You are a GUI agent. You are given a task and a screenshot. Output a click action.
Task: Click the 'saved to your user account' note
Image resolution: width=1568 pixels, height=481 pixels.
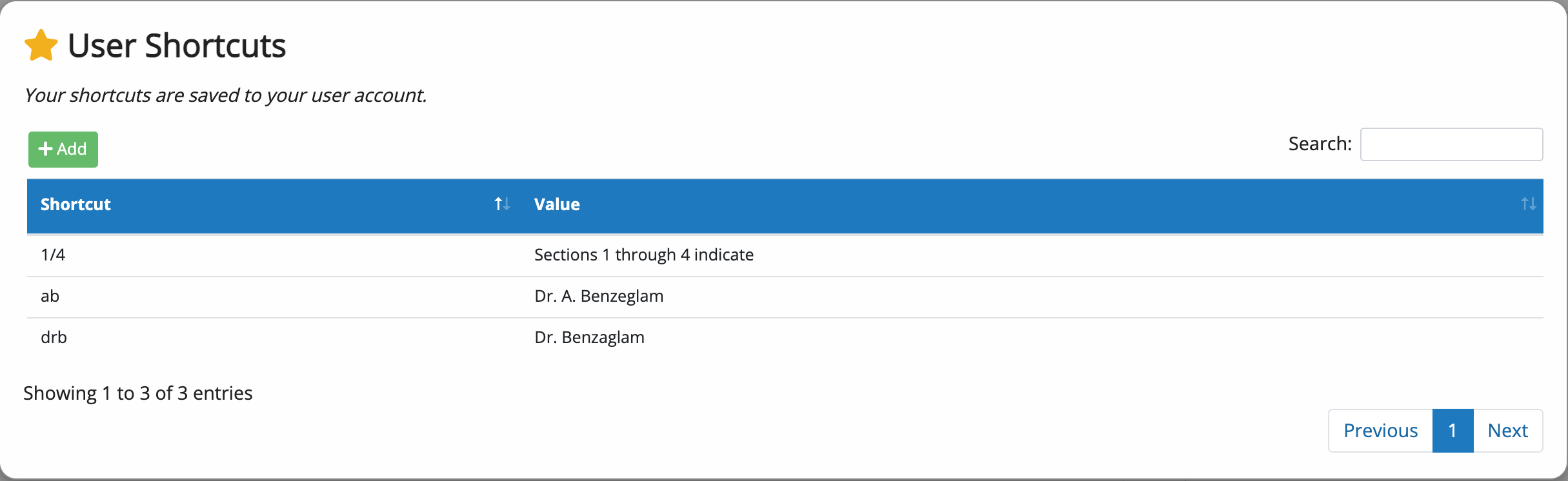[x=226, y=95]
